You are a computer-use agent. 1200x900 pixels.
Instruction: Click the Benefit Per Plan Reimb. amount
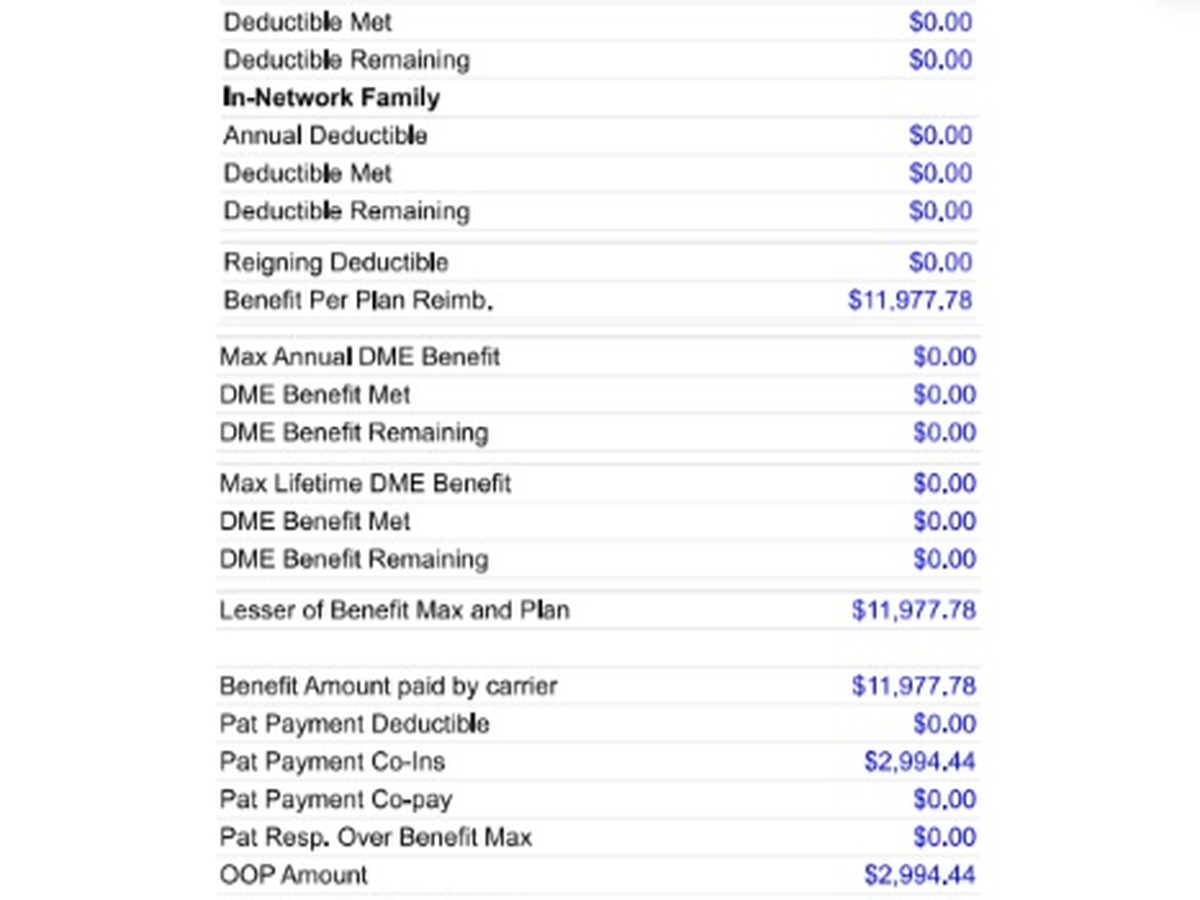[x=910, y=300]
